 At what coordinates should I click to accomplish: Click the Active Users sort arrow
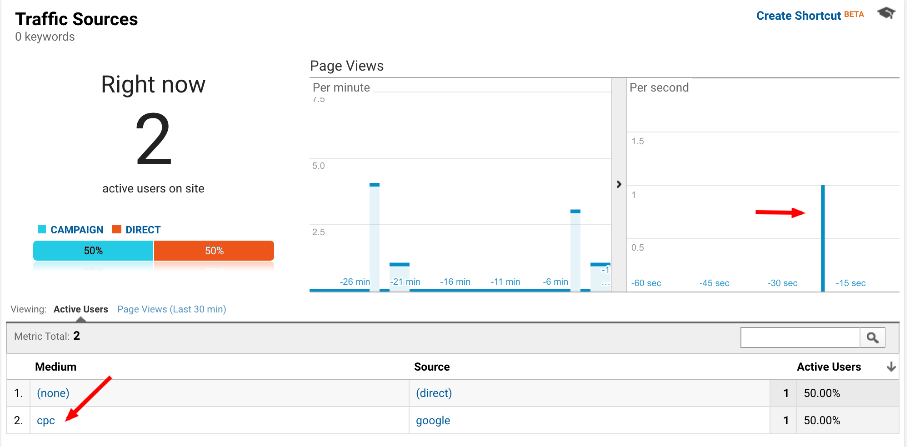[x=891, y=367]
